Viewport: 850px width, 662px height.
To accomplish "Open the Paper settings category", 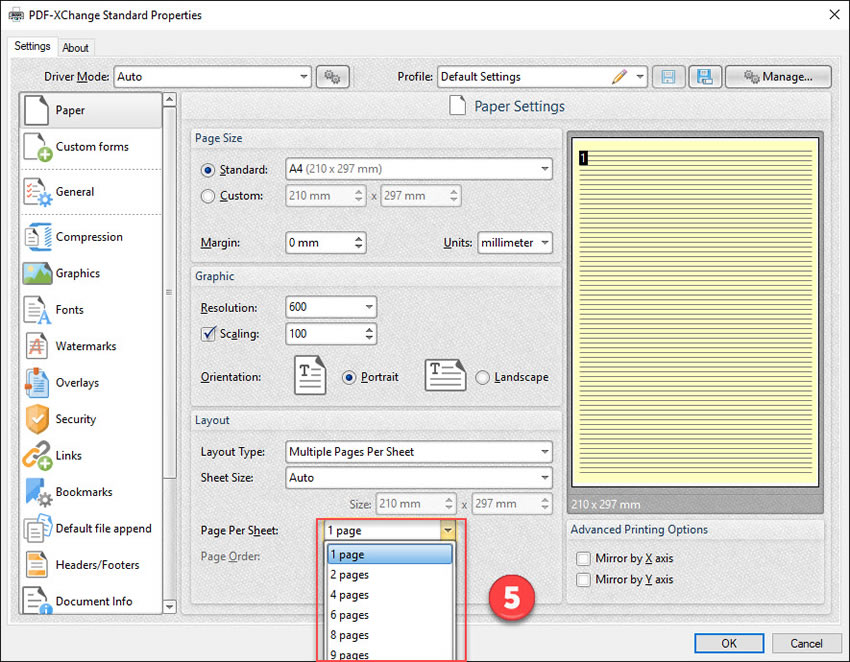I will tap(91, 110).
